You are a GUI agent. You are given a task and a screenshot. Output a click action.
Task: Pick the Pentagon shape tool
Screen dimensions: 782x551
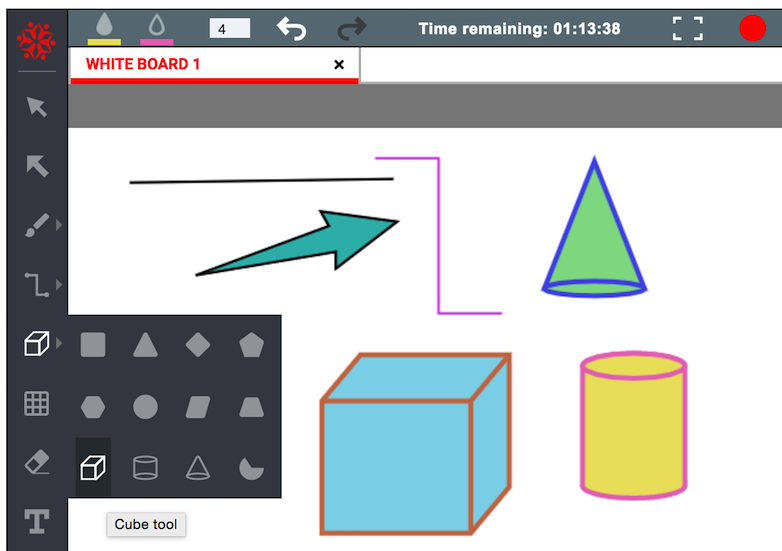[x=250, y=346]
